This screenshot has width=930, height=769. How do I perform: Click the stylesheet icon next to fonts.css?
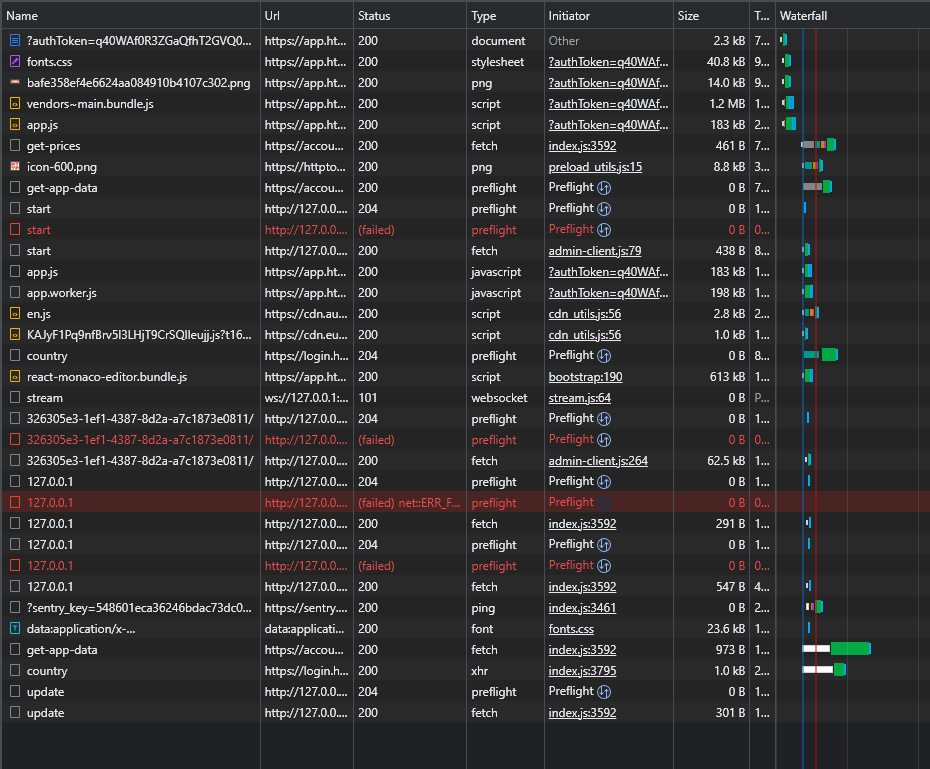(13, 61)
